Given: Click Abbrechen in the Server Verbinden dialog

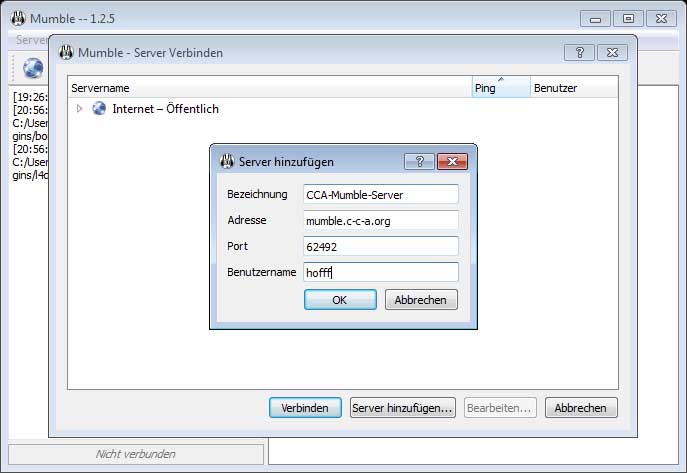Looking at the screenshot, I should tap(581, 408).
